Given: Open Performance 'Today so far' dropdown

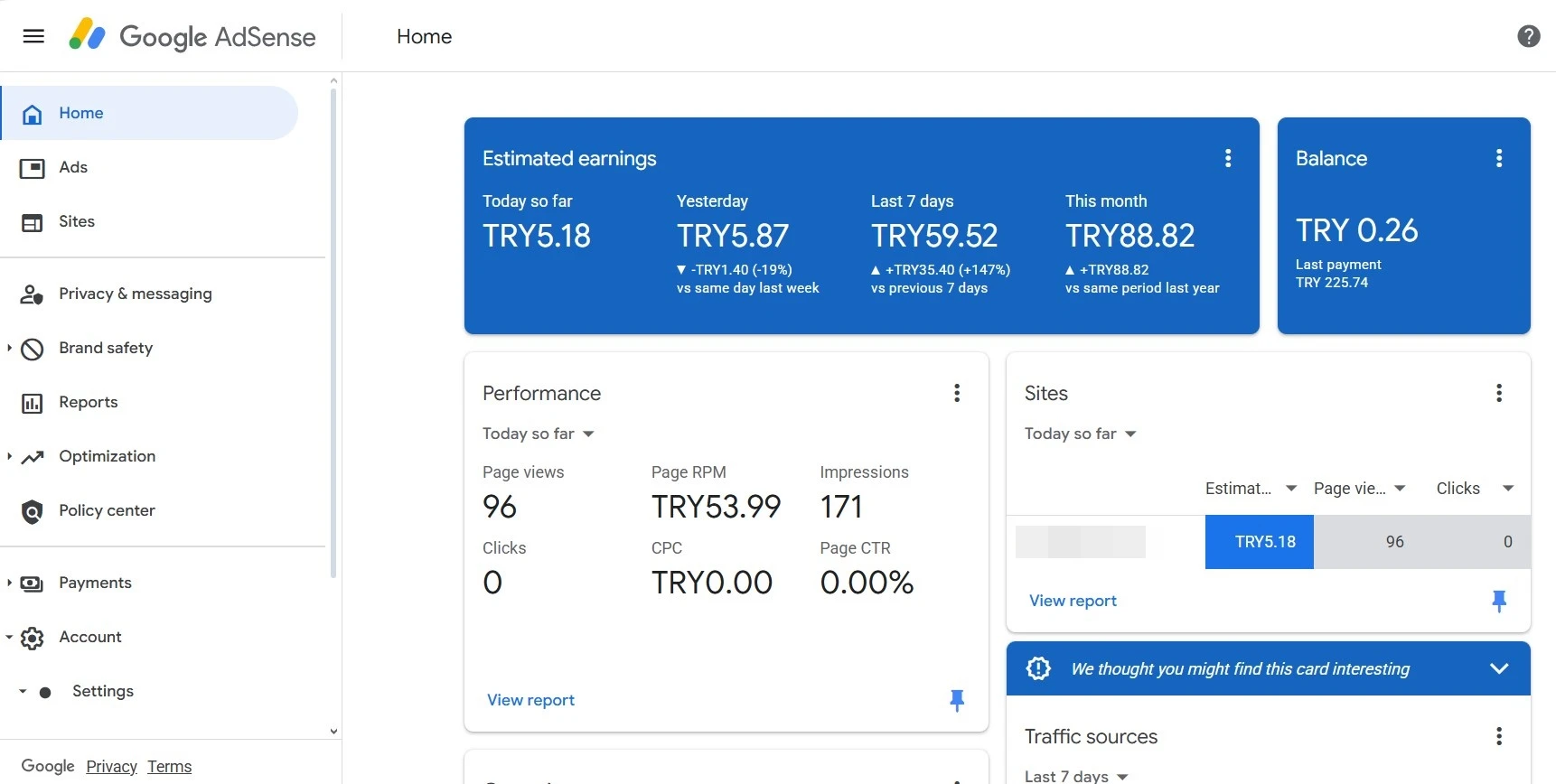Looking at the screenshot, I should coord(539,434).
